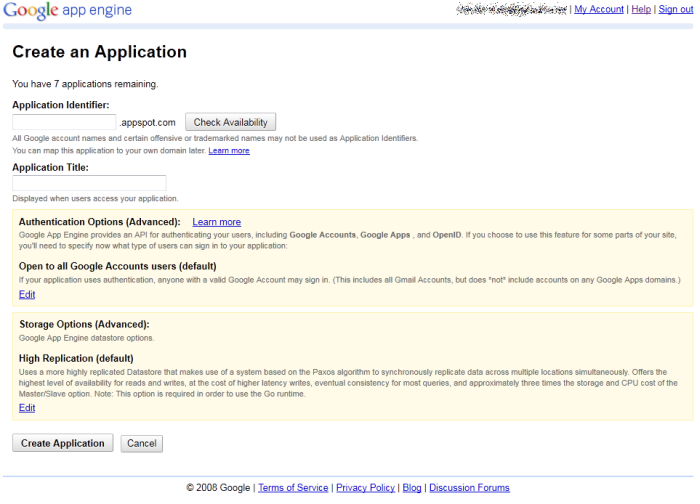This screenshot has height=504, width=700.
Task: Open the Discussion Forums link
Action: [469, 488]
